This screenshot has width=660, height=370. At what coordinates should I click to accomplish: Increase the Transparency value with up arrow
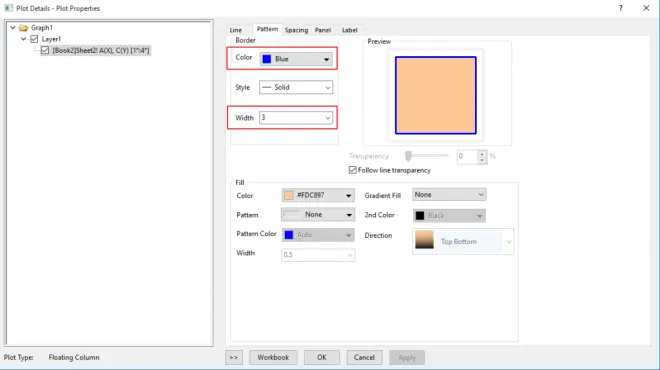[482, 153]
